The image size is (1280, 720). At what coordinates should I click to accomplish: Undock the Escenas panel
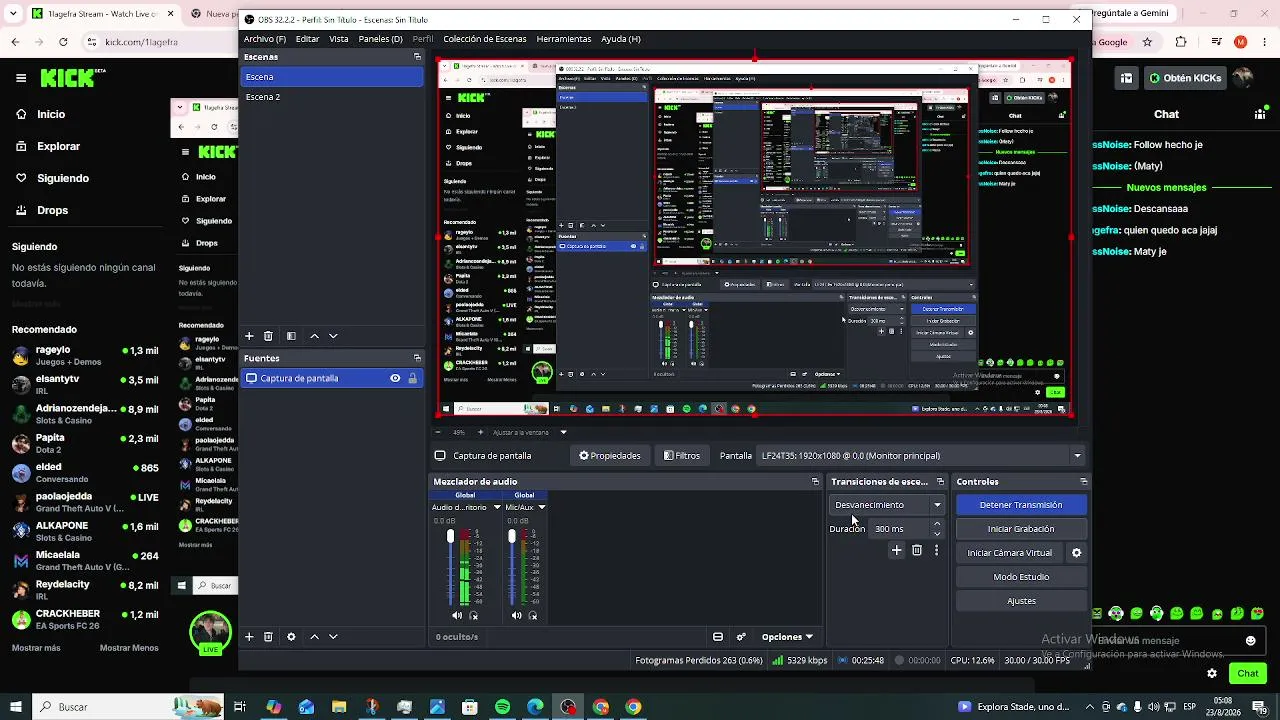point(417,57)
